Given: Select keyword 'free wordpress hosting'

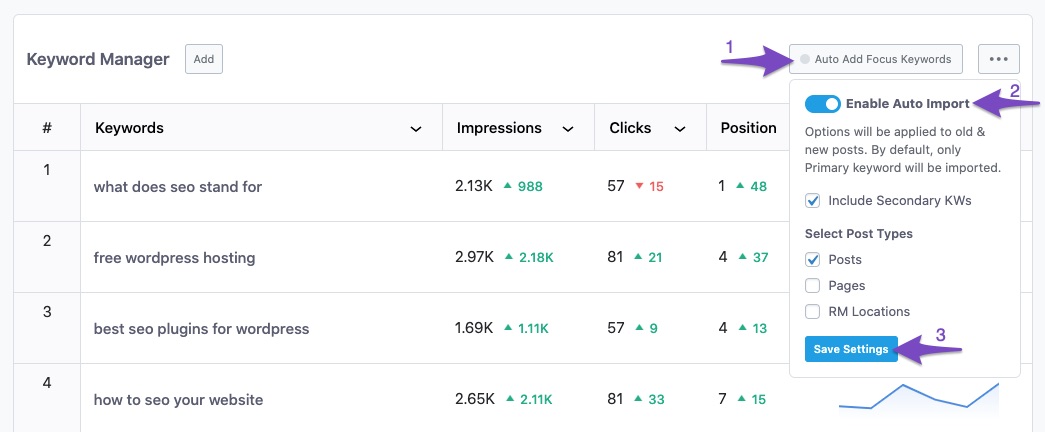Looking at the screenshot, I should pos(174,258).
